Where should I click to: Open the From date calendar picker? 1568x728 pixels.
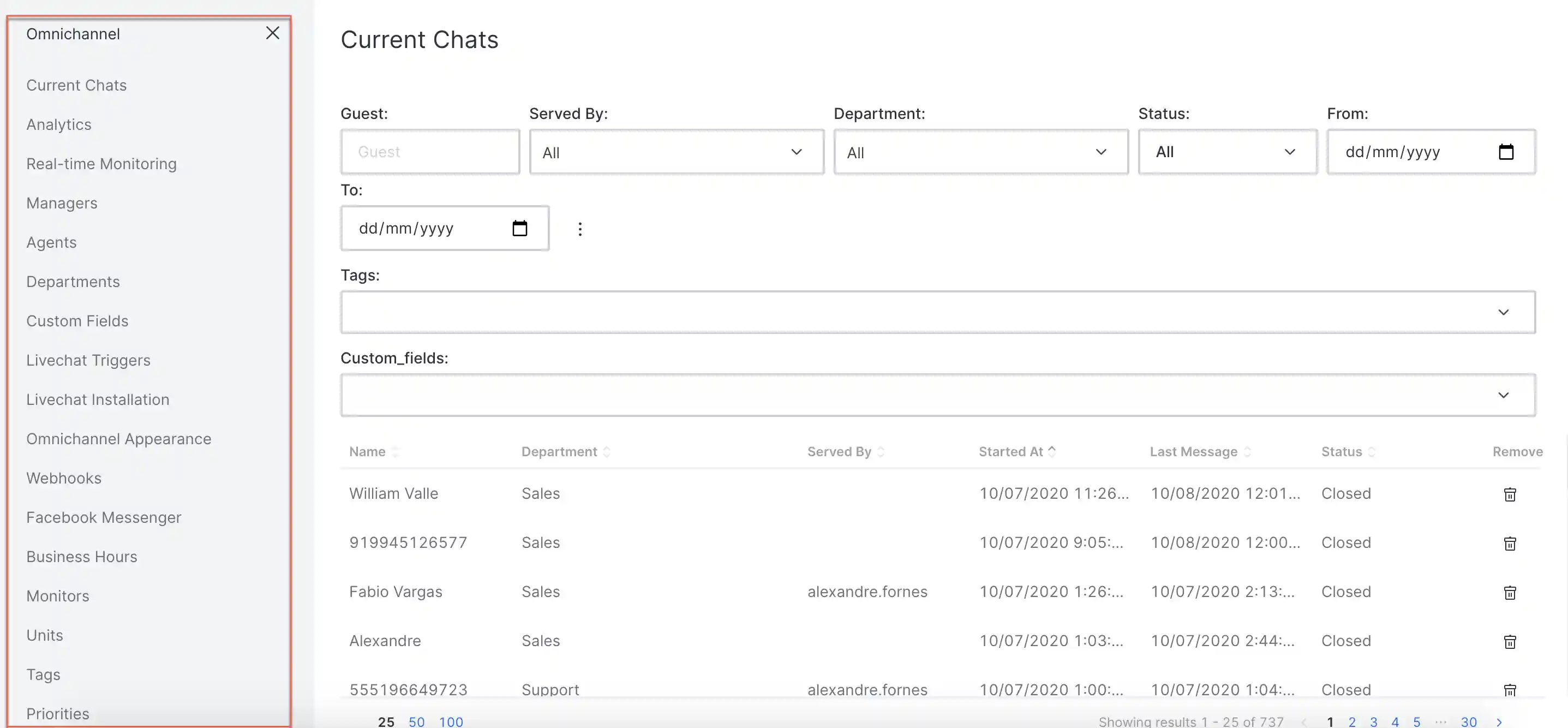1506,152
